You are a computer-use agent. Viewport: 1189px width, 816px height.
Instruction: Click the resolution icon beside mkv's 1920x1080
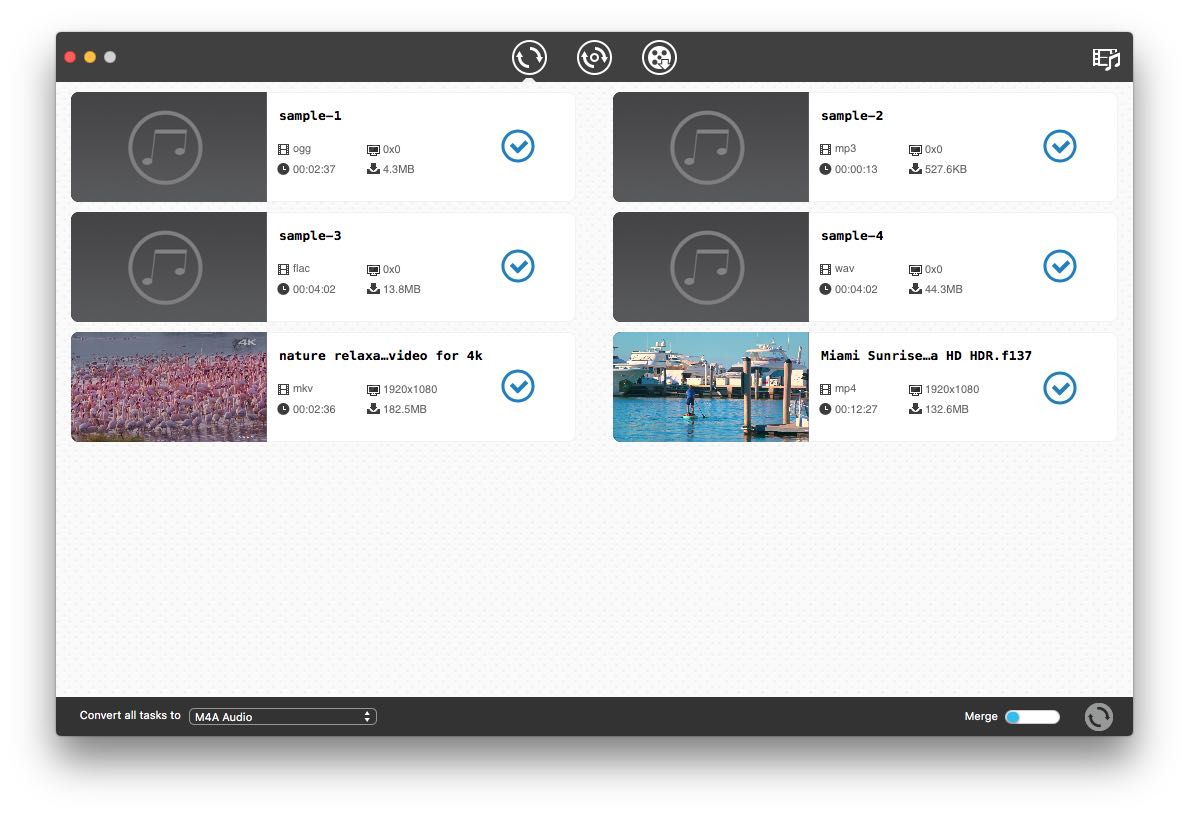click(373, 390)
